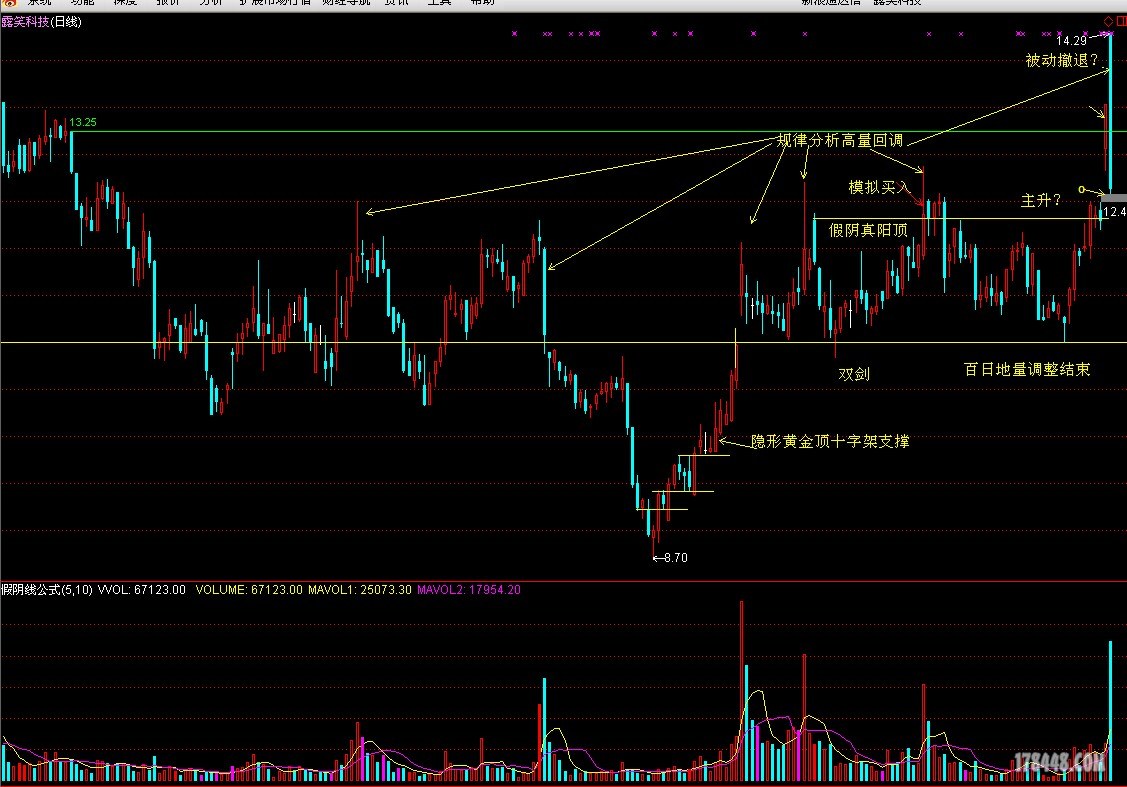1127x787 pixels.
Task: Open the 工具 menu
Action: click(439, 2)
